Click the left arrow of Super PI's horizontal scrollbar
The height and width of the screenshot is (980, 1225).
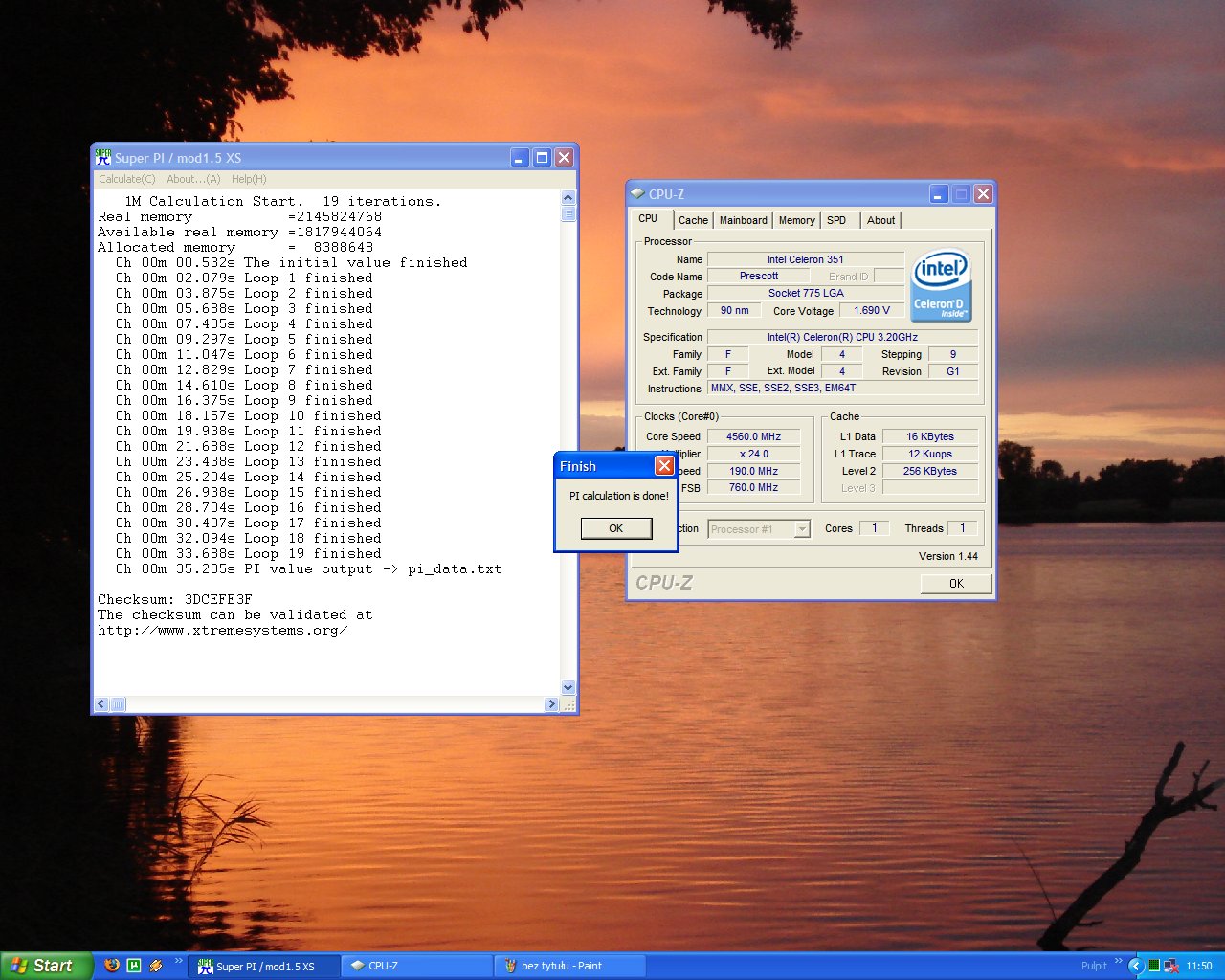(101, 704)
